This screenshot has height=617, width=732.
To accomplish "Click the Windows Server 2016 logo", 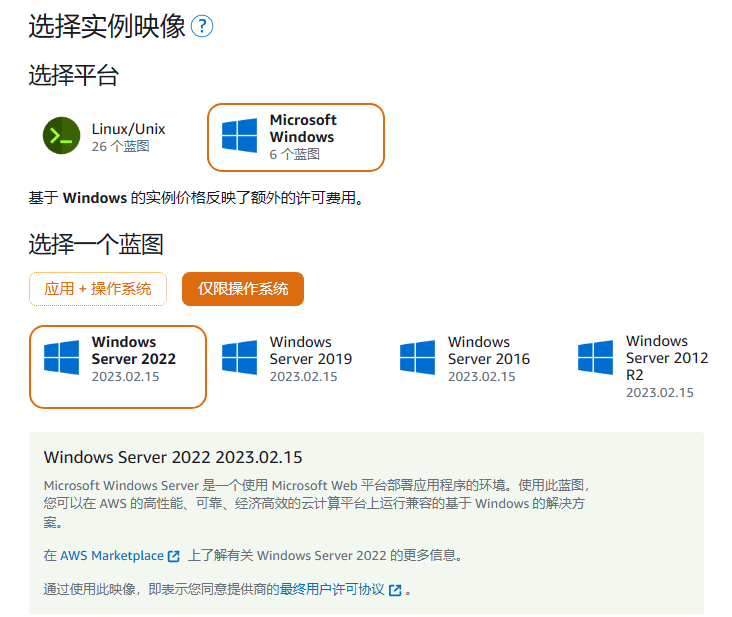I will [417, 358].
